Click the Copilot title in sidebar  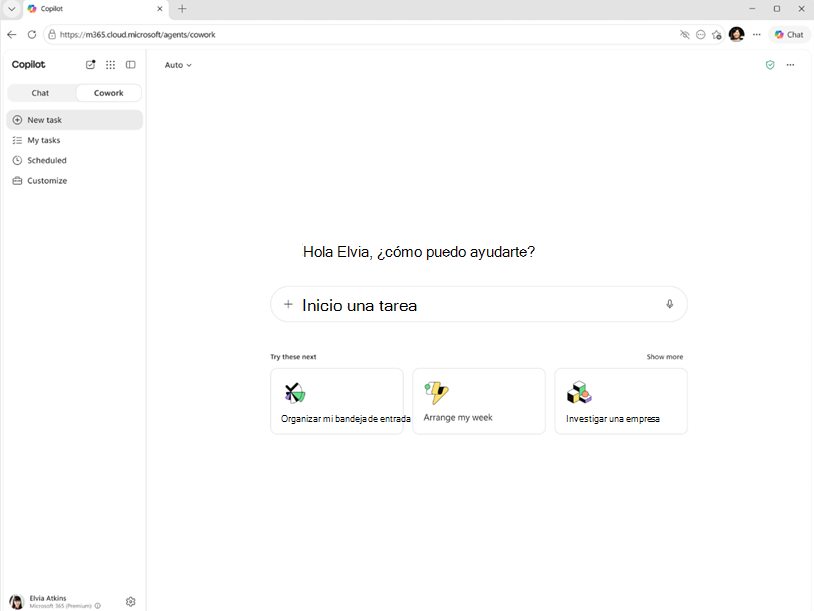click(x=29, y=64)
